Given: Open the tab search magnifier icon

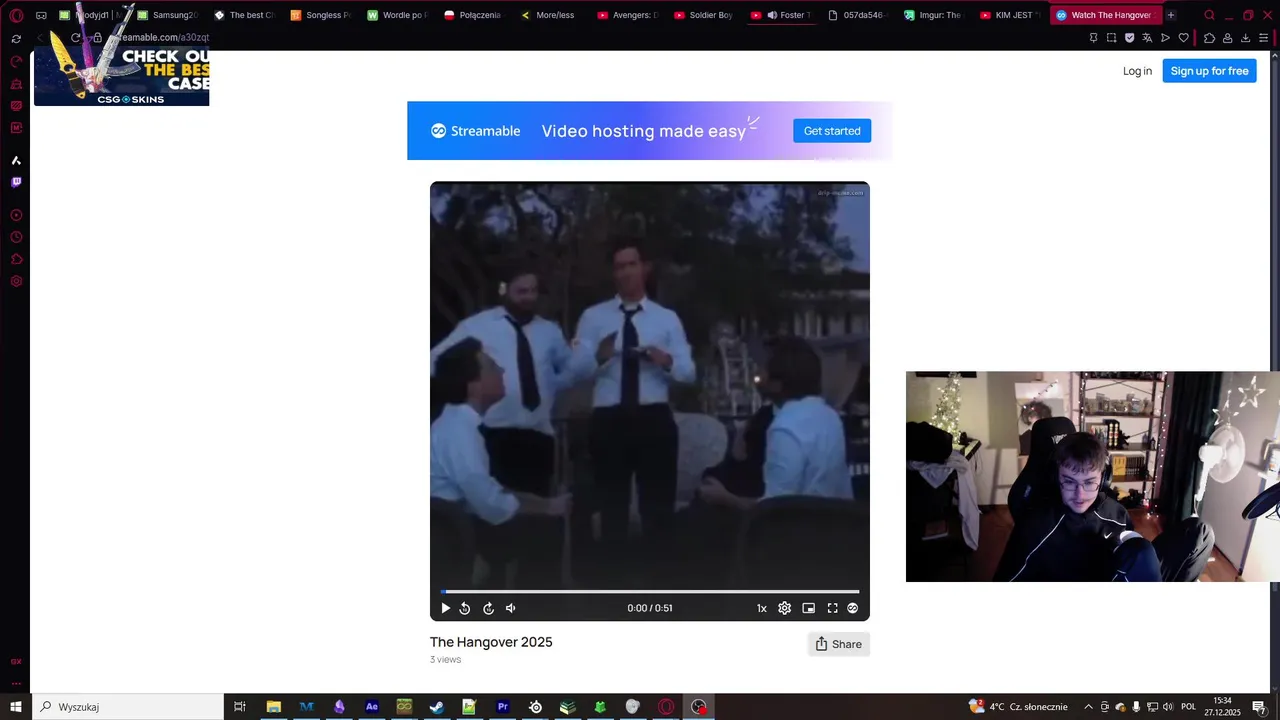Looking at the screenshot, I should [1209, 15].
